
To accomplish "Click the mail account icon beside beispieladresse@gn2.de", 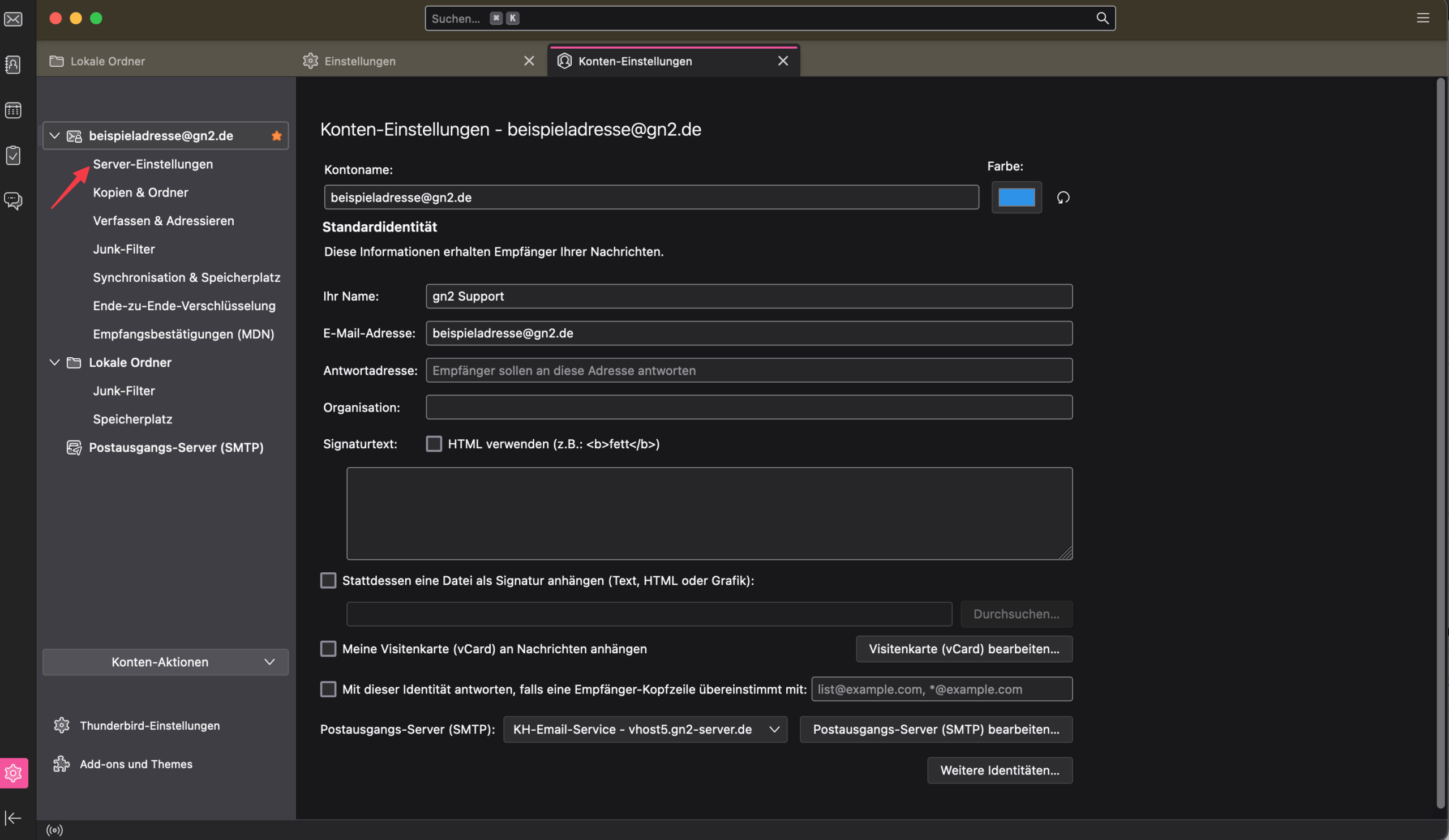I will (x=74, y=136).
